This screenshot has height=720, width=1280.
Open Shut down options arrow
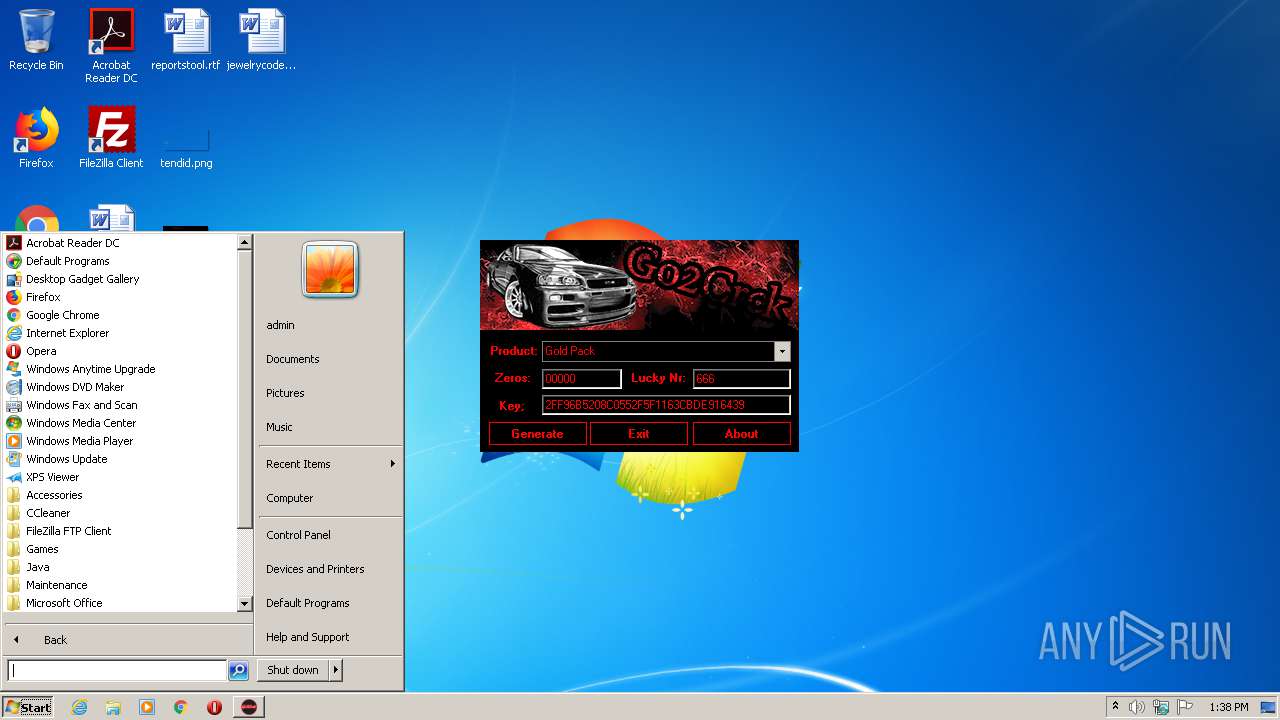pyautogui.click(x=336, y=670)
